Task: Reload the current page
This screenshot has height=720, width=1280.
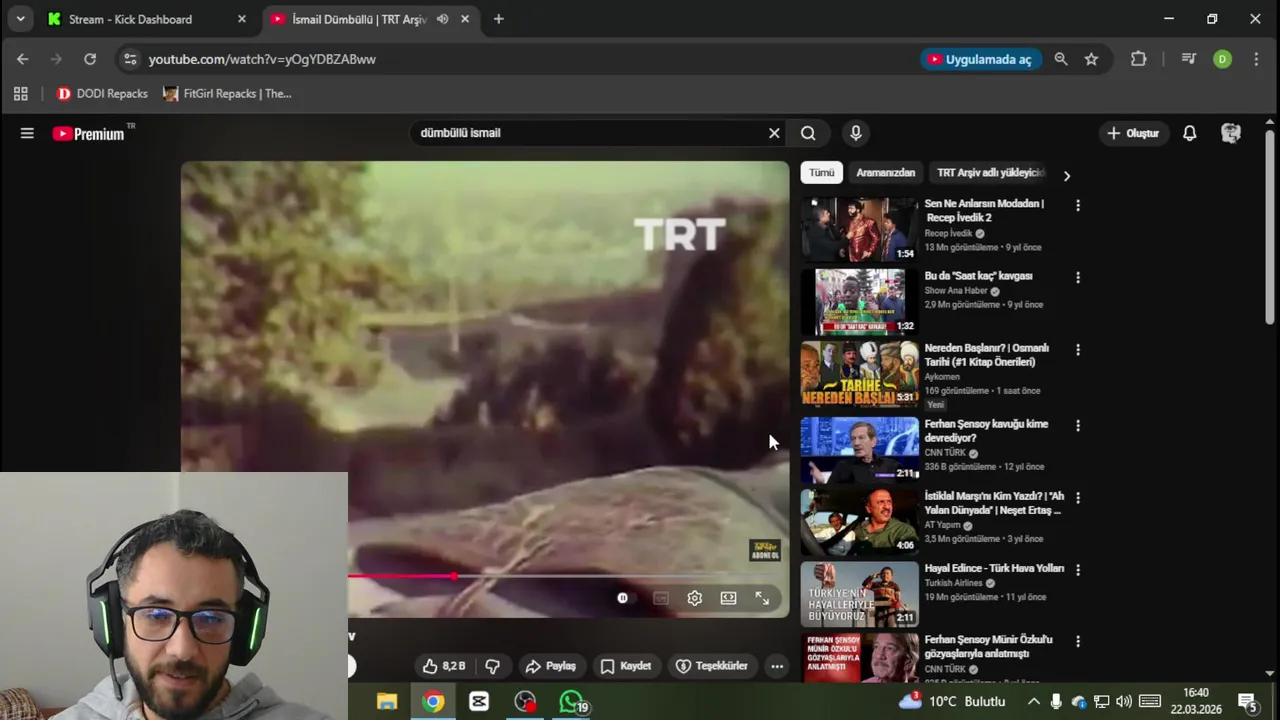Action: click(90, 59)
